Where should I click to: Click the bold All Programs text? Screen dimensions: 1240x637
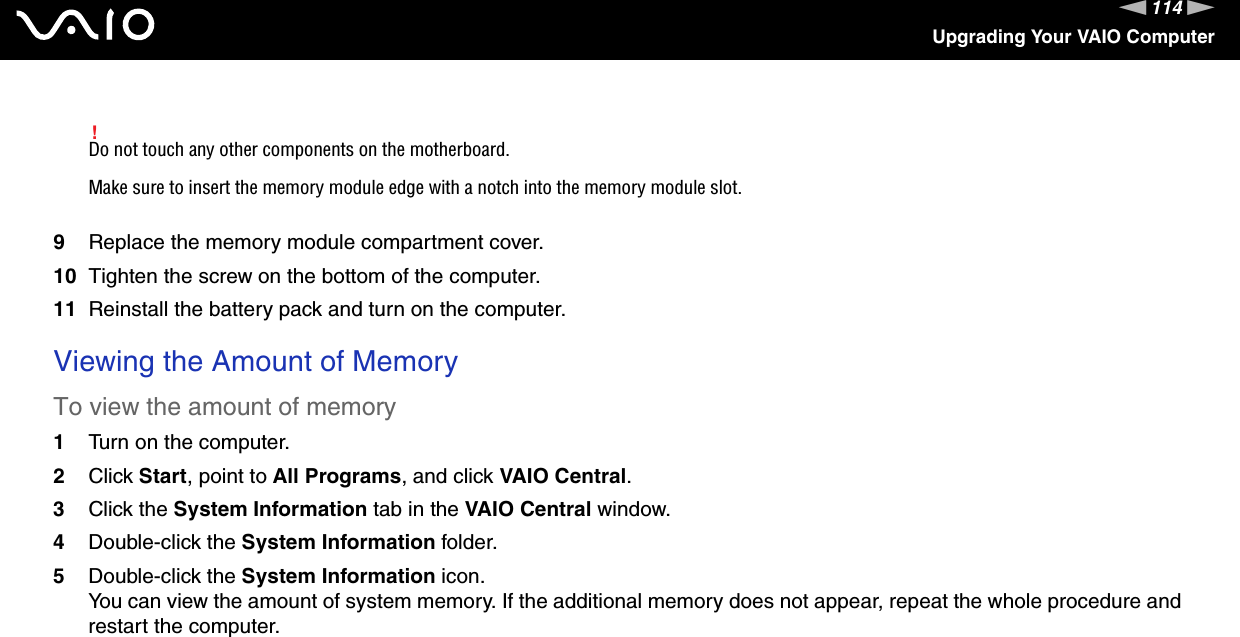(x=337, y=475)
